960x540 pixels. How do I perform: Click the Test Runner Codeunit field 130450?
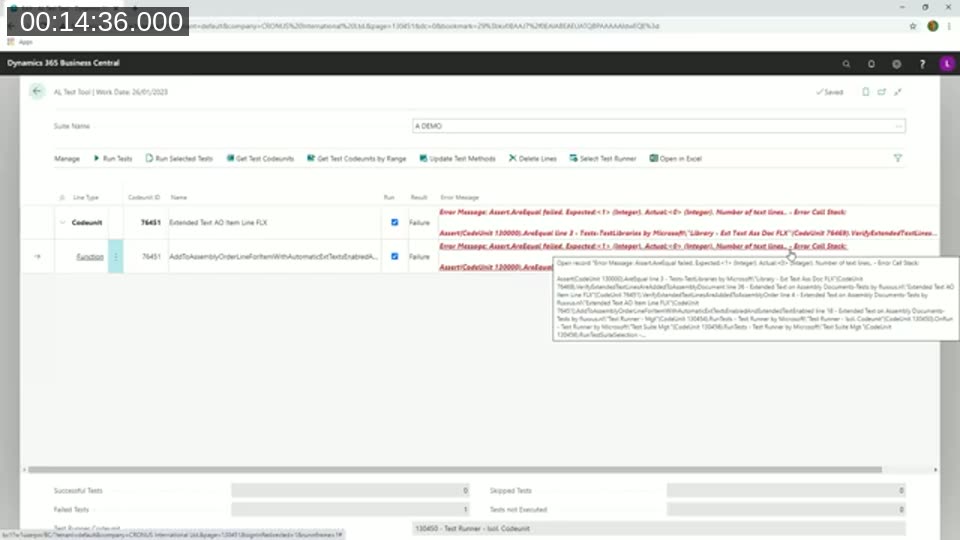click(659, 528)
